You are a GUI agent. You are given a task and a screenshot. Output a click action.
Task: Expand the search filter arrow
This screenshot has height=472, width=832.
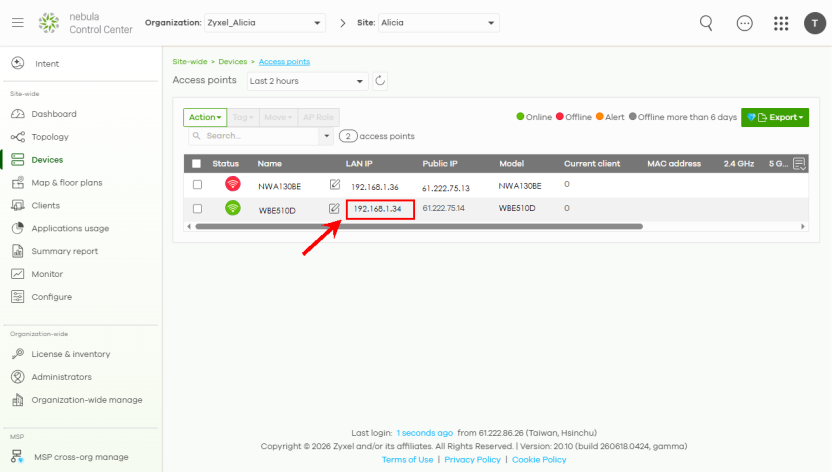pos(326,136)
